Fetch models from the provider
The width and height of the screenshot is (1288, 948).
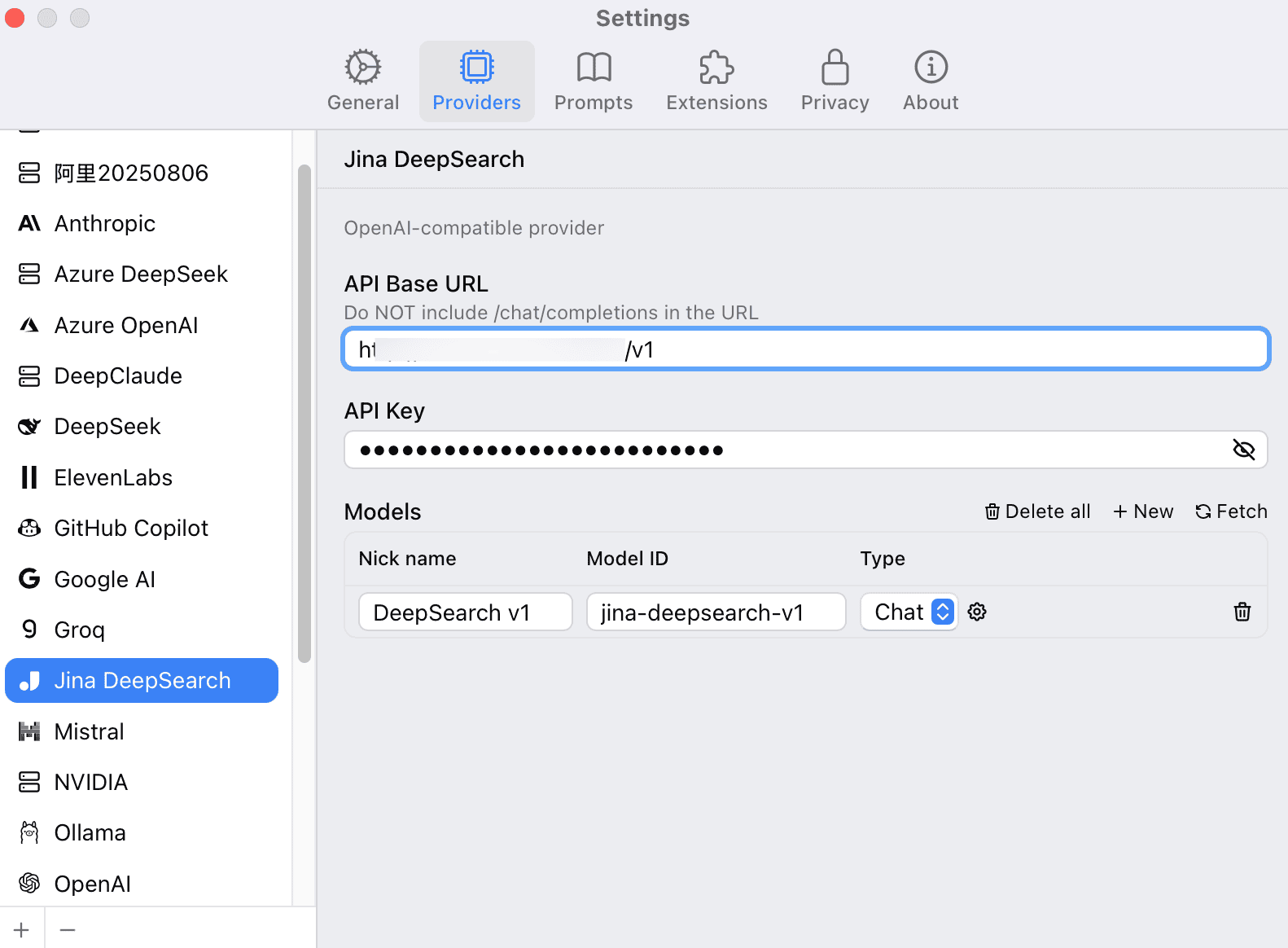click(1231, 511)
